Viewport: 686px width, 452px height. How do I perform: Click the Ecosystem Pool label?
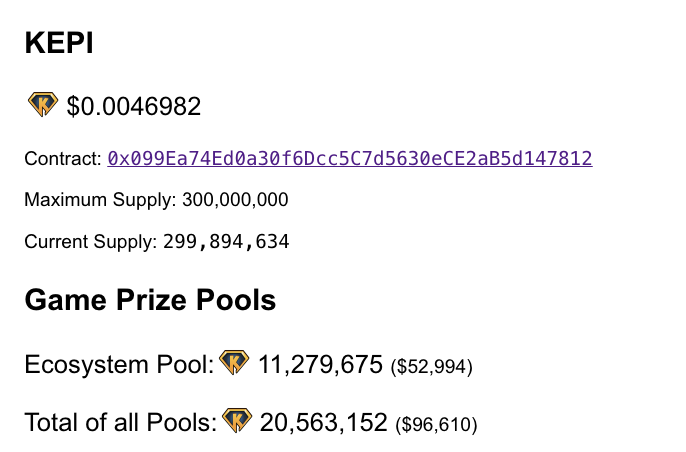pos(119,364)
